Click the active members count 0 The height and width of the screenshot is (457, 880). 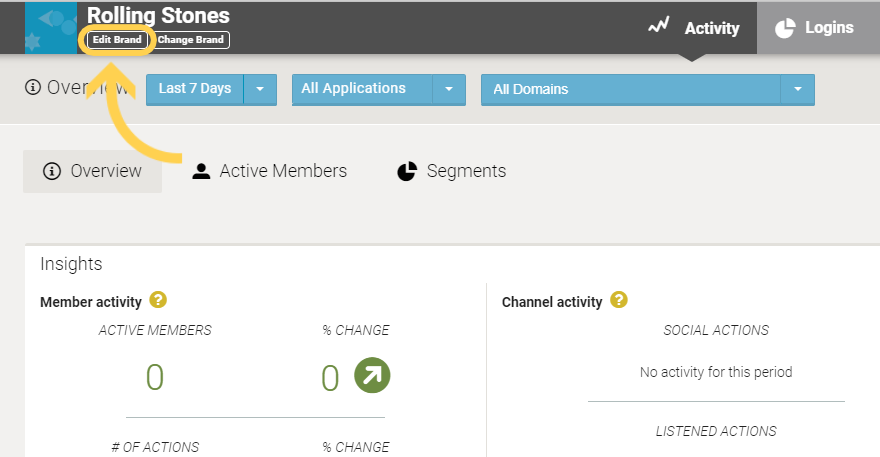155,377
